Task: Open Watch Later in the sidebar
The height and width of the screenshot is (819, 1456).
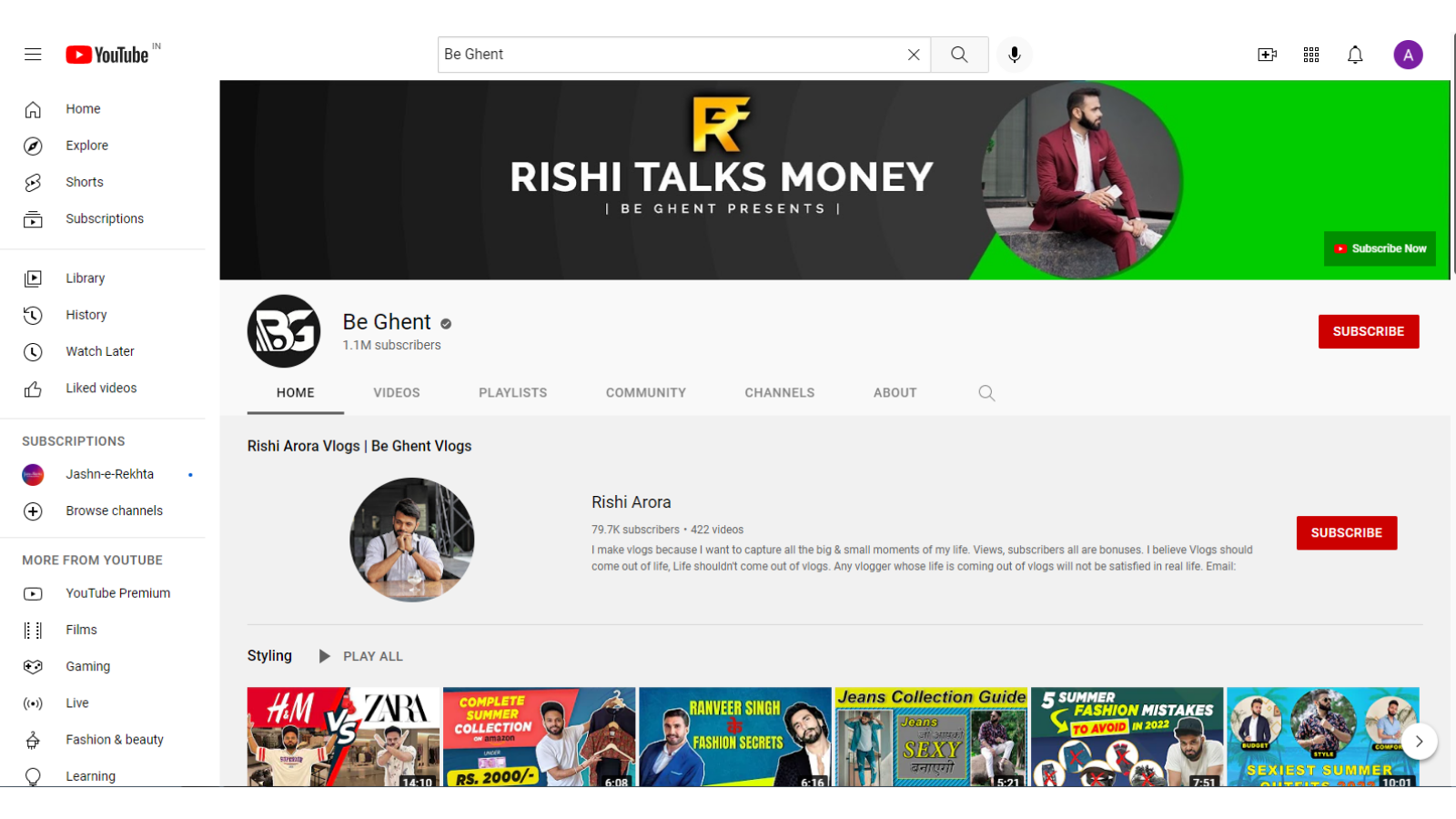Action: 103,351
